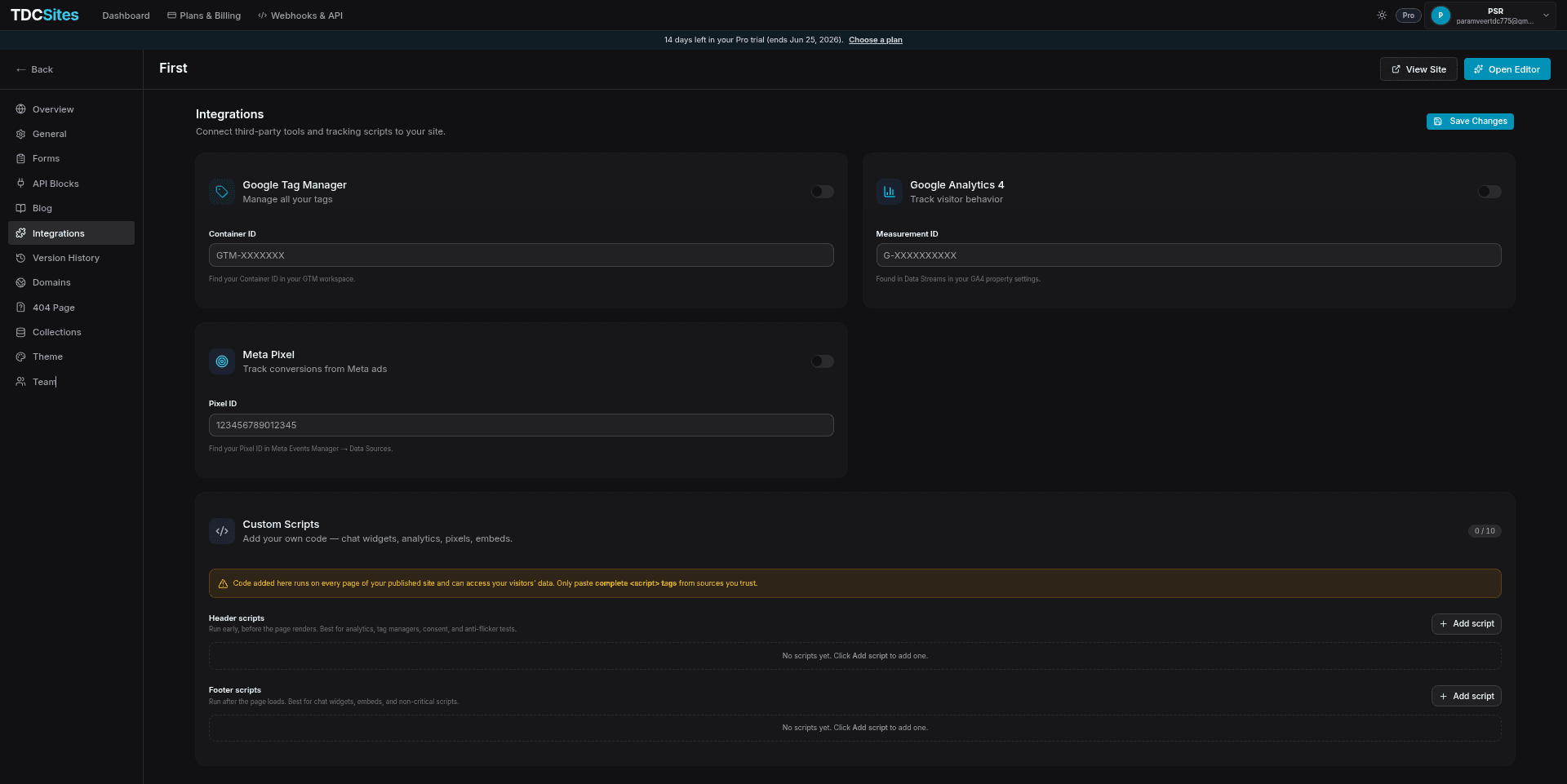1567x784 pixels.
Task: Open Webhooks & API in top nav
Action: point(300,16)
